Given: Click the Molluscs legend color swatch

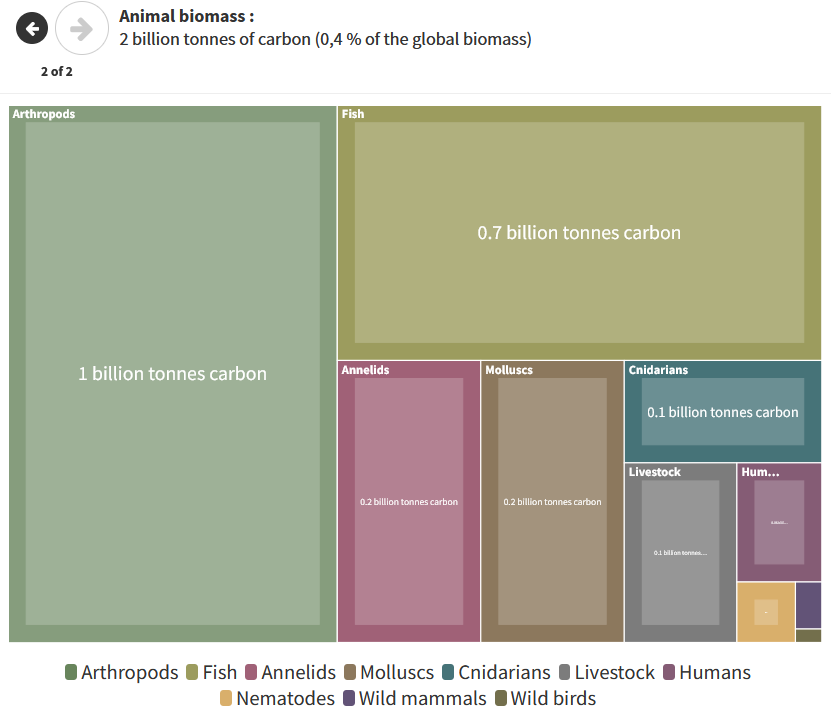Looking at the screenshot, I should tap(351, 673).
